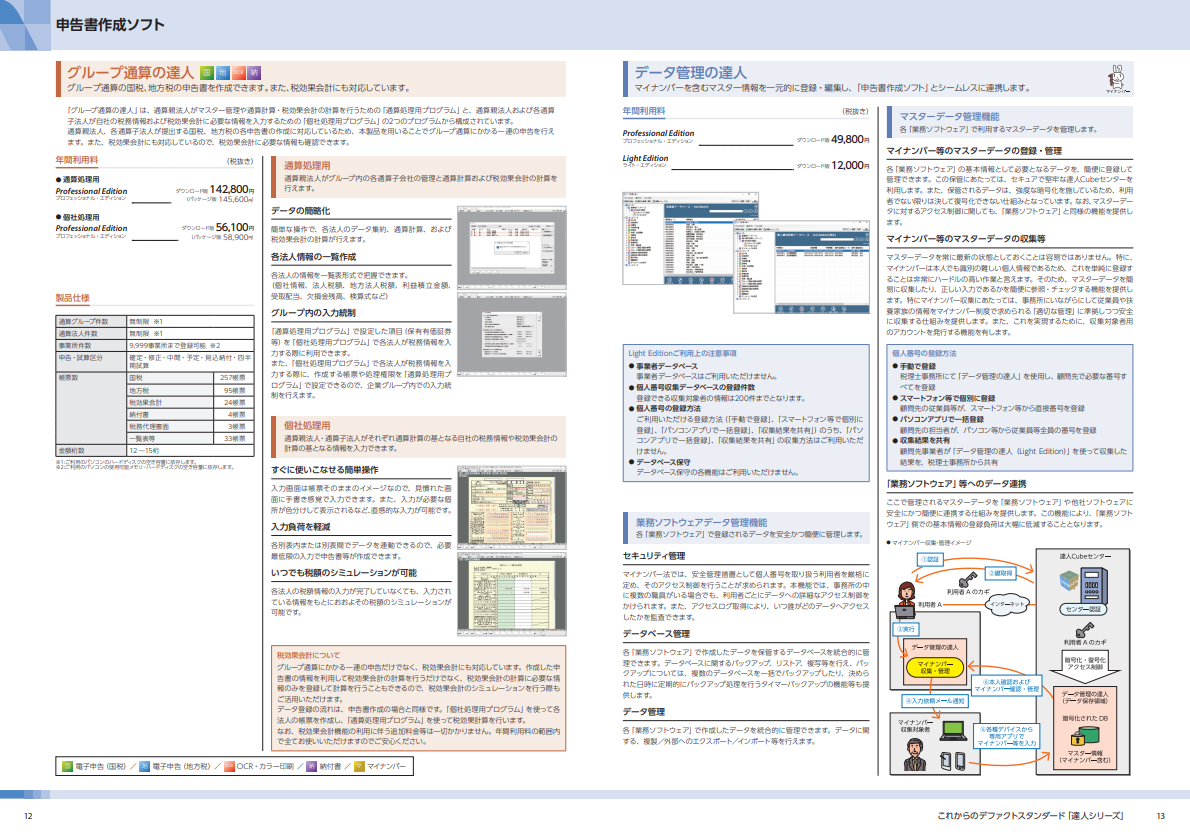The width and height of the screenshot is (1190, 840).
Task: Click the orange OCR icon in the title bar
Action: point(239,73)
